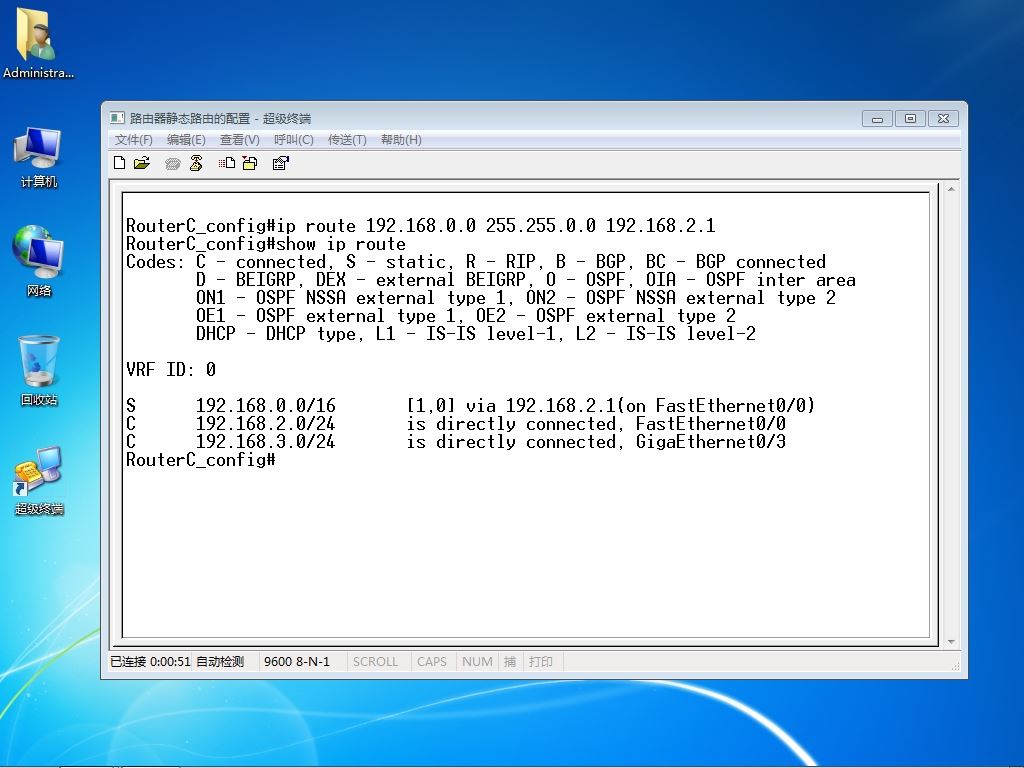Click the VRF ID: 0 line

[x=171, y=370]
